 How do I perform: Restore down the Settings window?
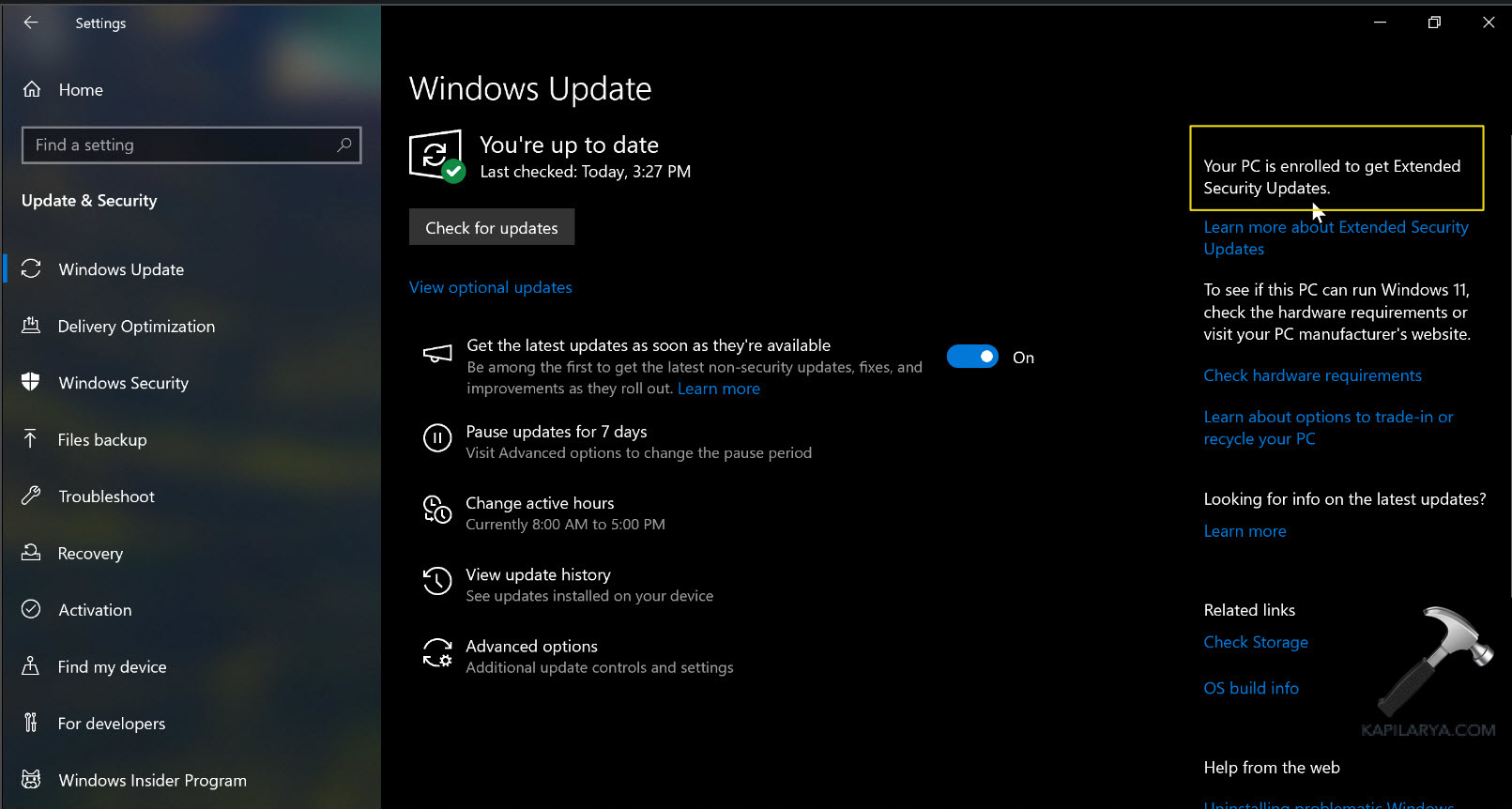1434,23
